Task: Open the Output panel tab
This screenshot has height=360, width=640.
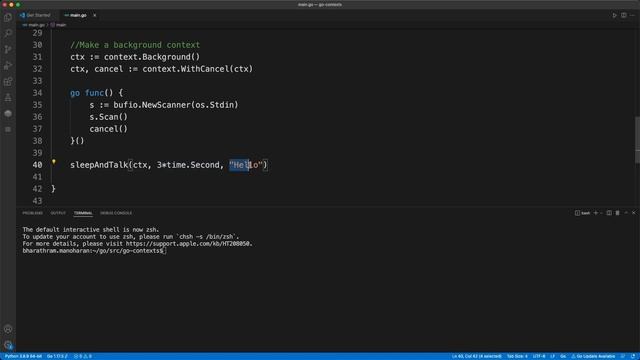Action: pyautogui.click(x=58, y=213)
